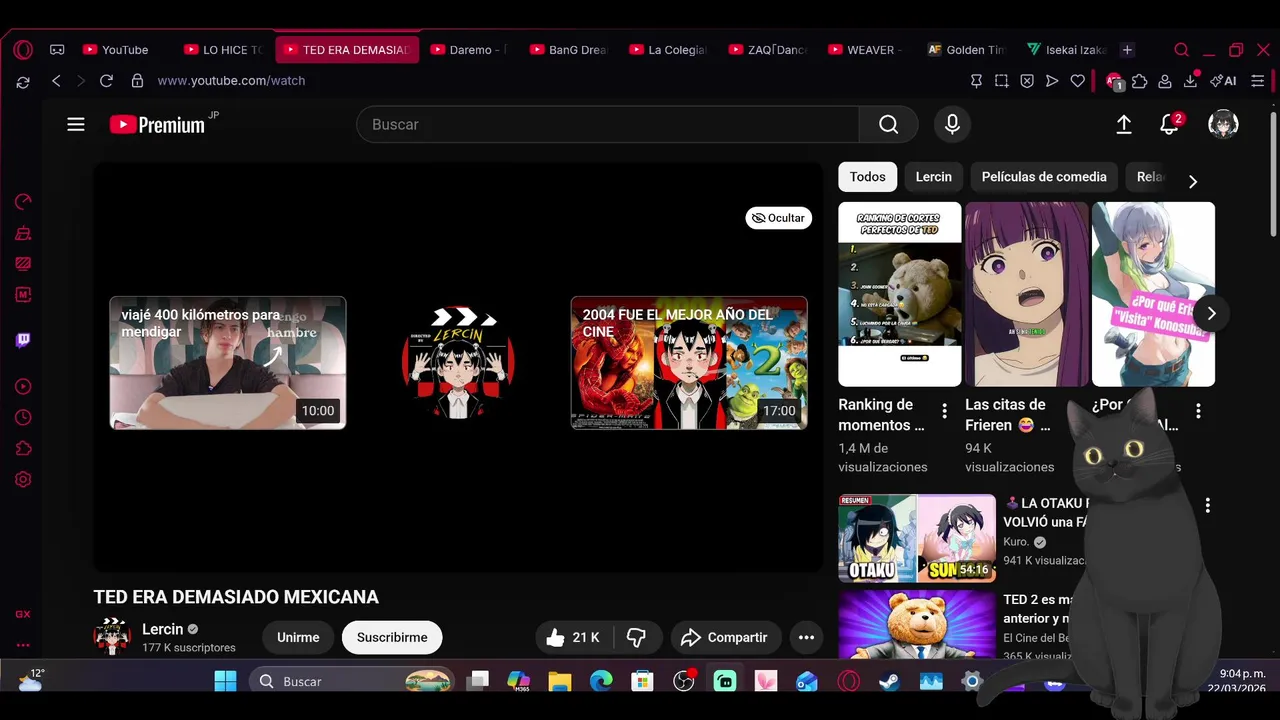Screen dimensions: 1280x720
Task: Click the address bar URL field
Action: tap(231, 81)
